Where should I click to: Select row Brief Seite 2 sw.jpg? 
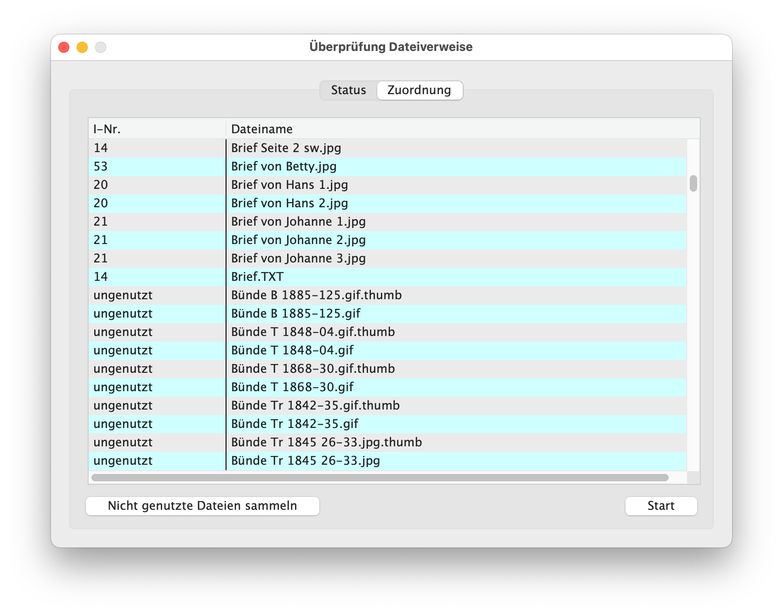tap(286, 148)
